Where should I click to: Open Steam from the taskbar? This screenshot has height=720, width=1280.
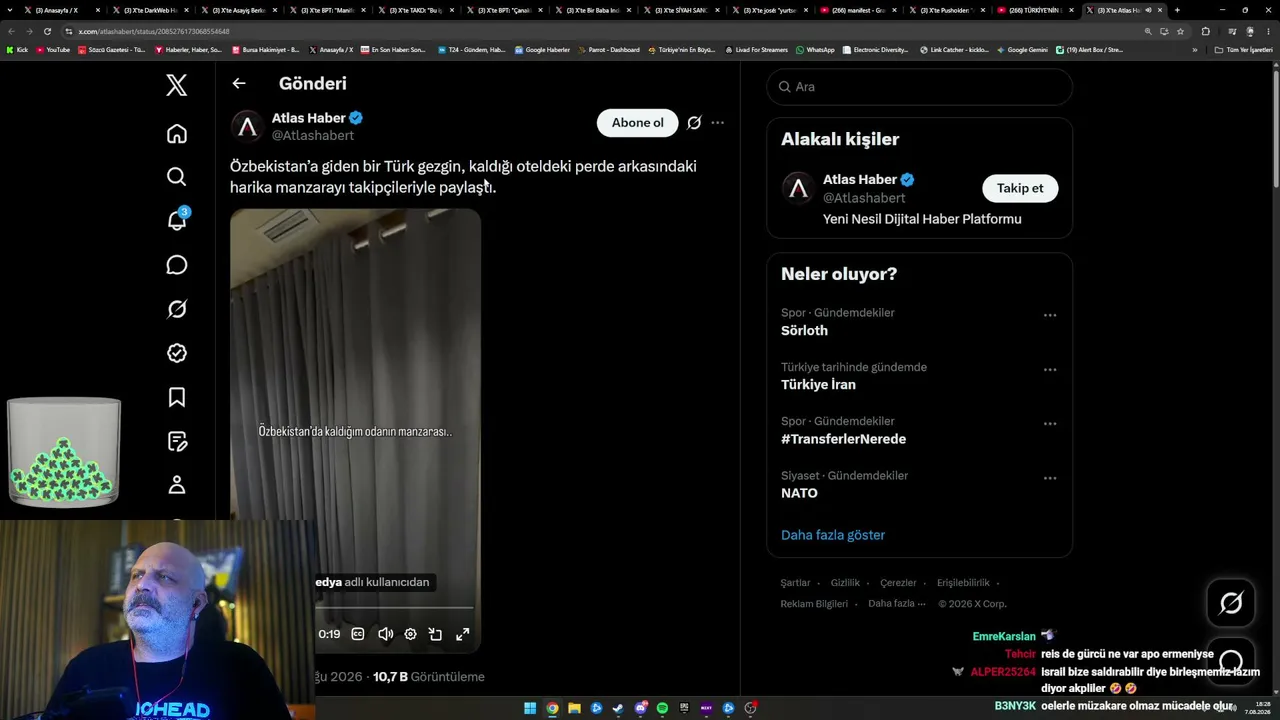[618, 708]
